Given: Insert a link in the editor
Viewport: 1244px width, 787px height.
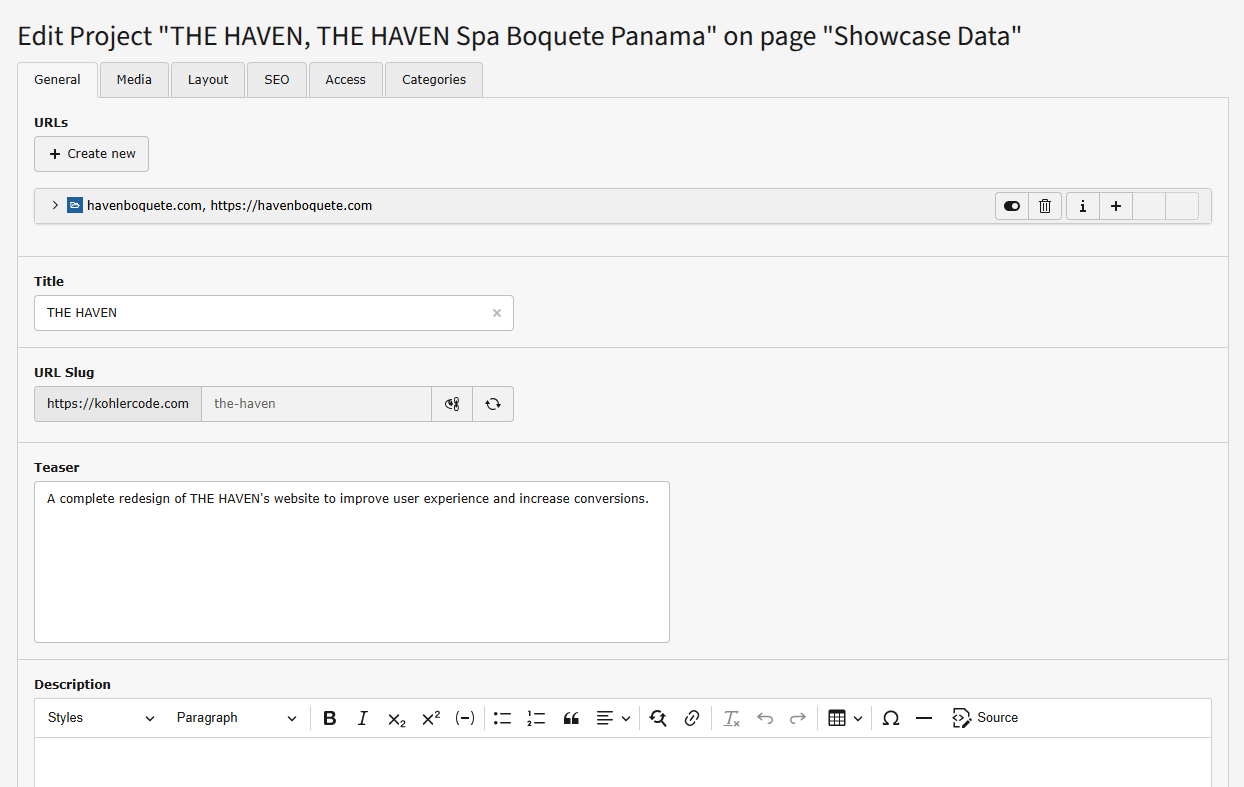Looking at the screenshot, I should coord(692,718).
